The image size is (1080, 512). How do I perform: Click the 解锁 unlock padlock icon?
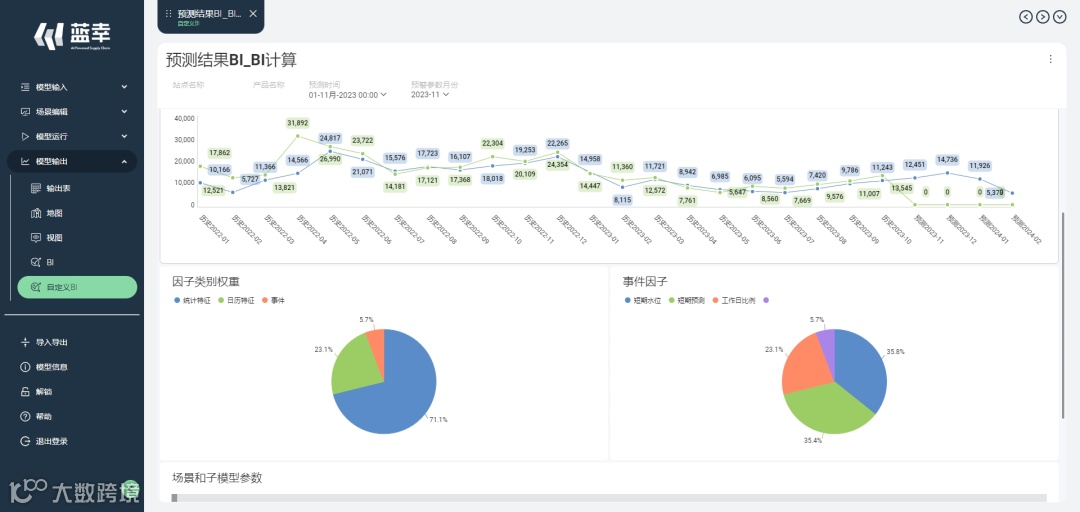[x=25, y=392]
